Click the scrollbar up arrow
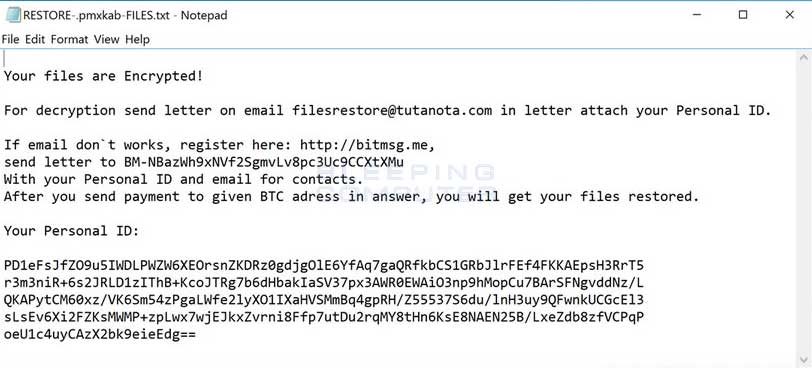The height and width of the screenshot is (368, 812). (x=804, y=57)
